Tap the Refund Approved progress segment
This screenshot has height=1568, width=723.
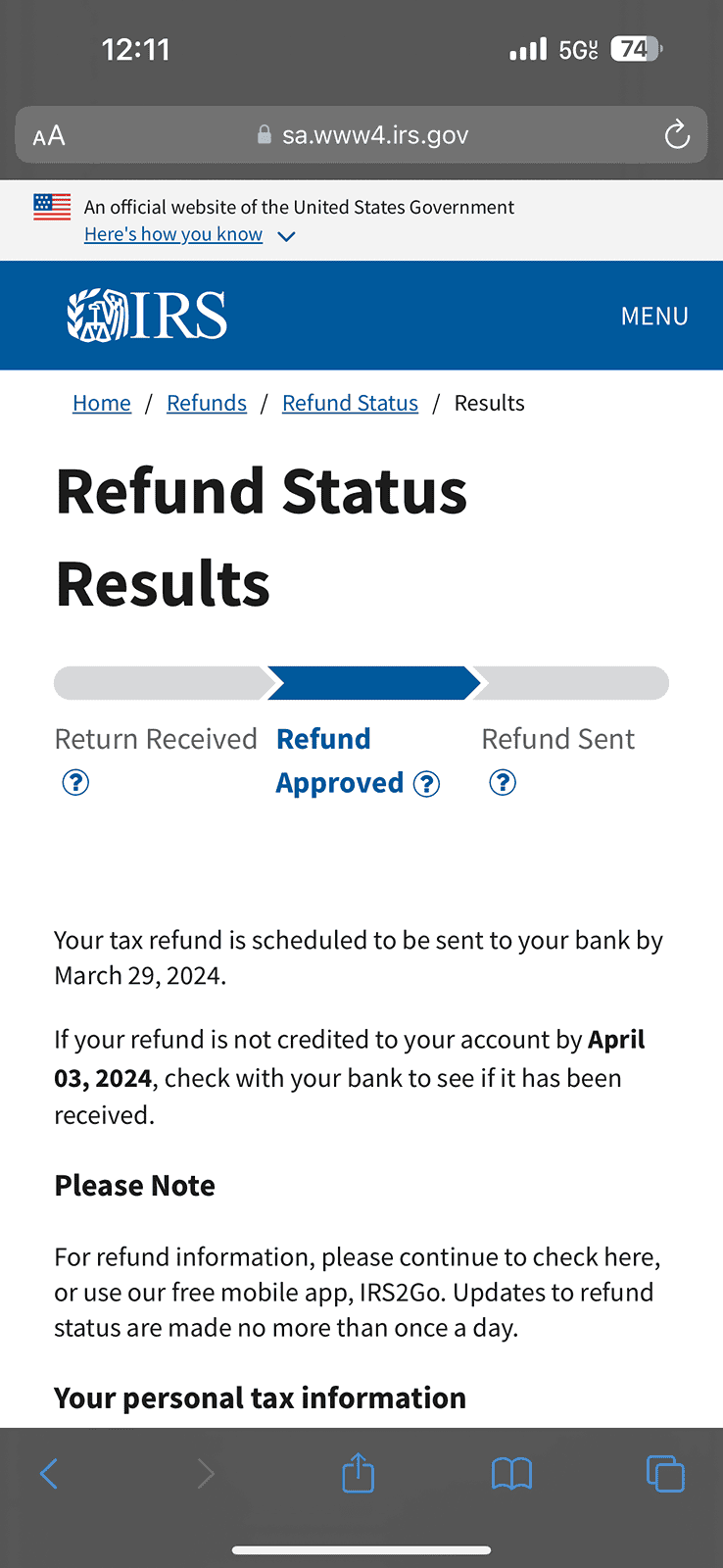(372, 683)
